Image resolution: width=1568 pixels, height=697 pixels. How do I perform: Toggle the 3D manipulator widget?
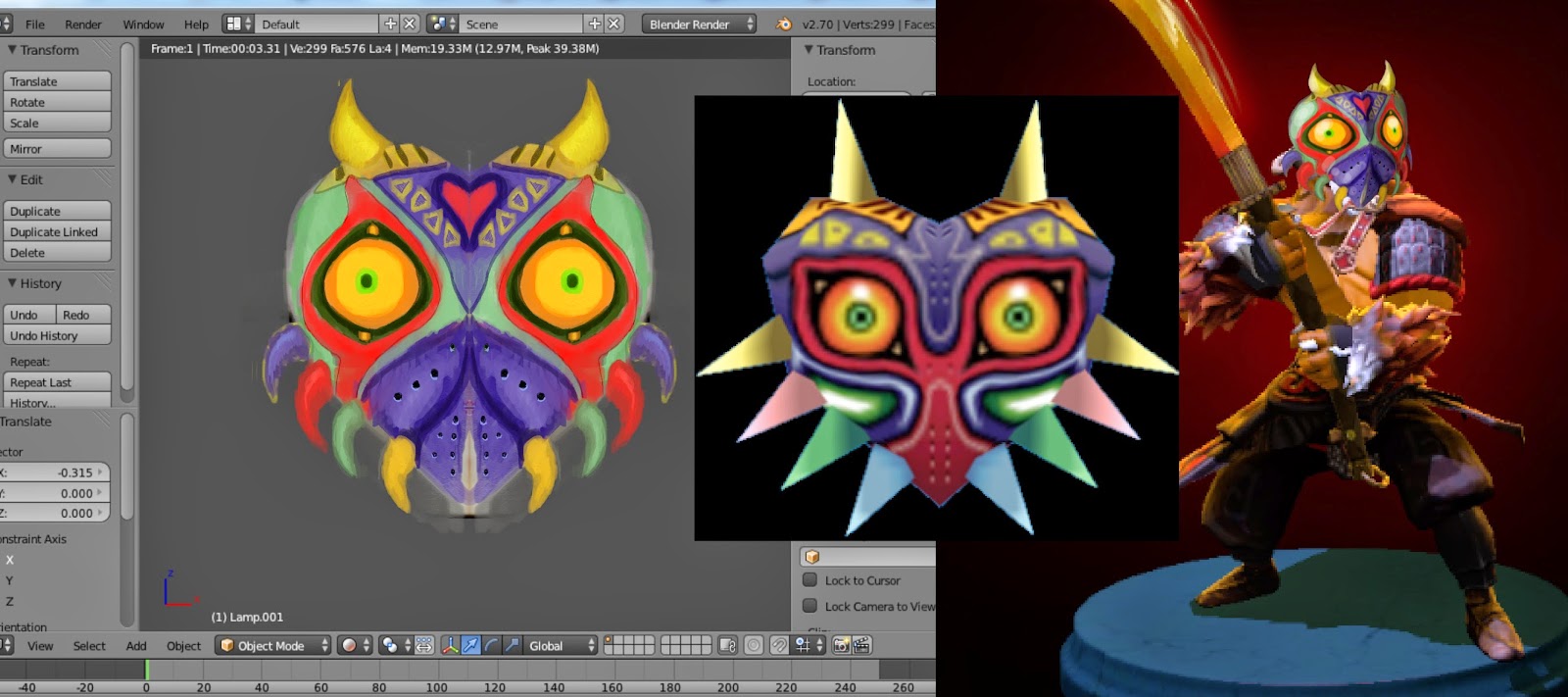pos(450,645)
